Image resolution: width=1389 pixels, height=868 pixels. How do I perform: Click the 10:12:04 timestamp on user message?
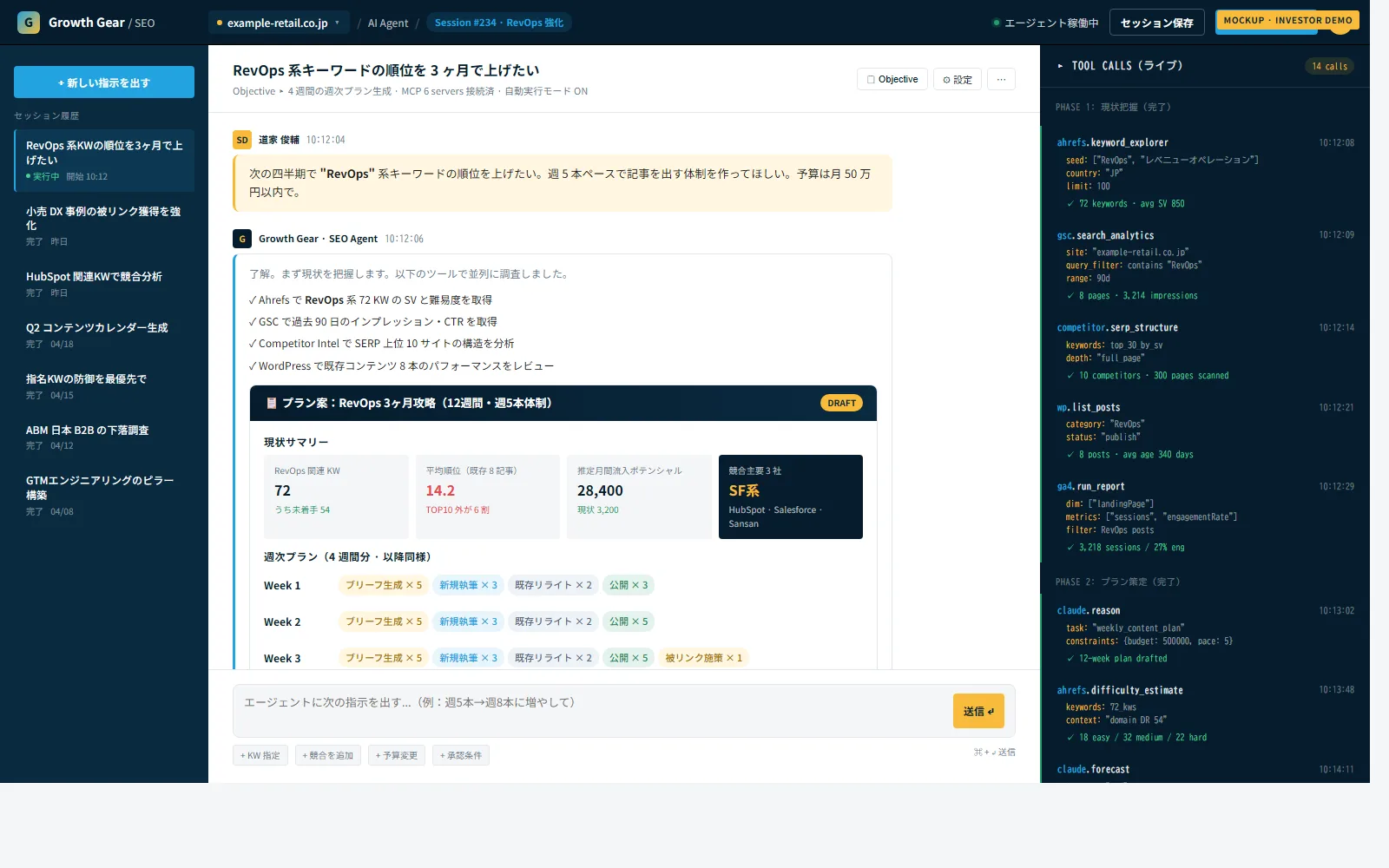326,140
